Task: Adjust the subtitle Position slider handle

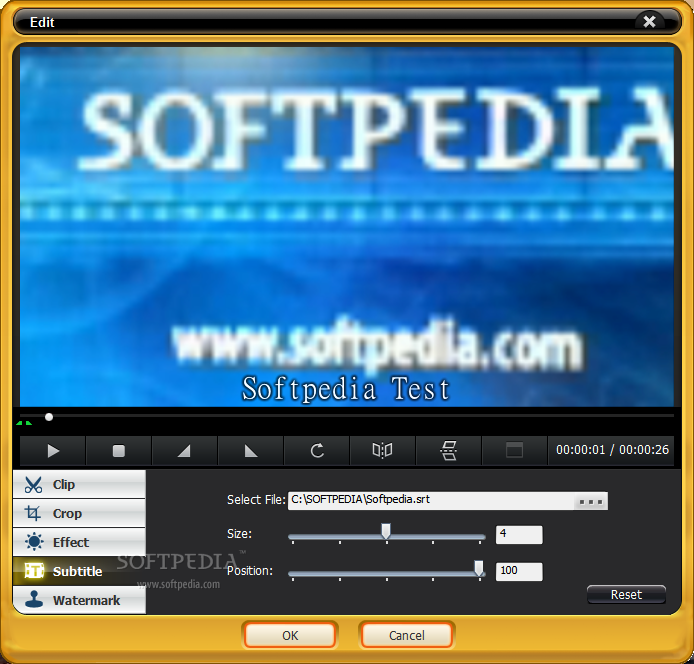Action: (479, 568)
